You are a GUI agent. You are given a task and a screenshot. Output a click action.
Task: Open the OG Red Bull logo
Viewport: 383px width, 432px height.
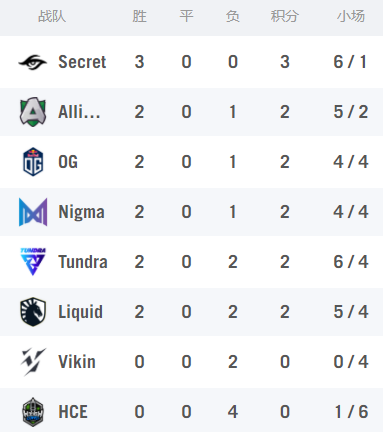coord(33,162)
